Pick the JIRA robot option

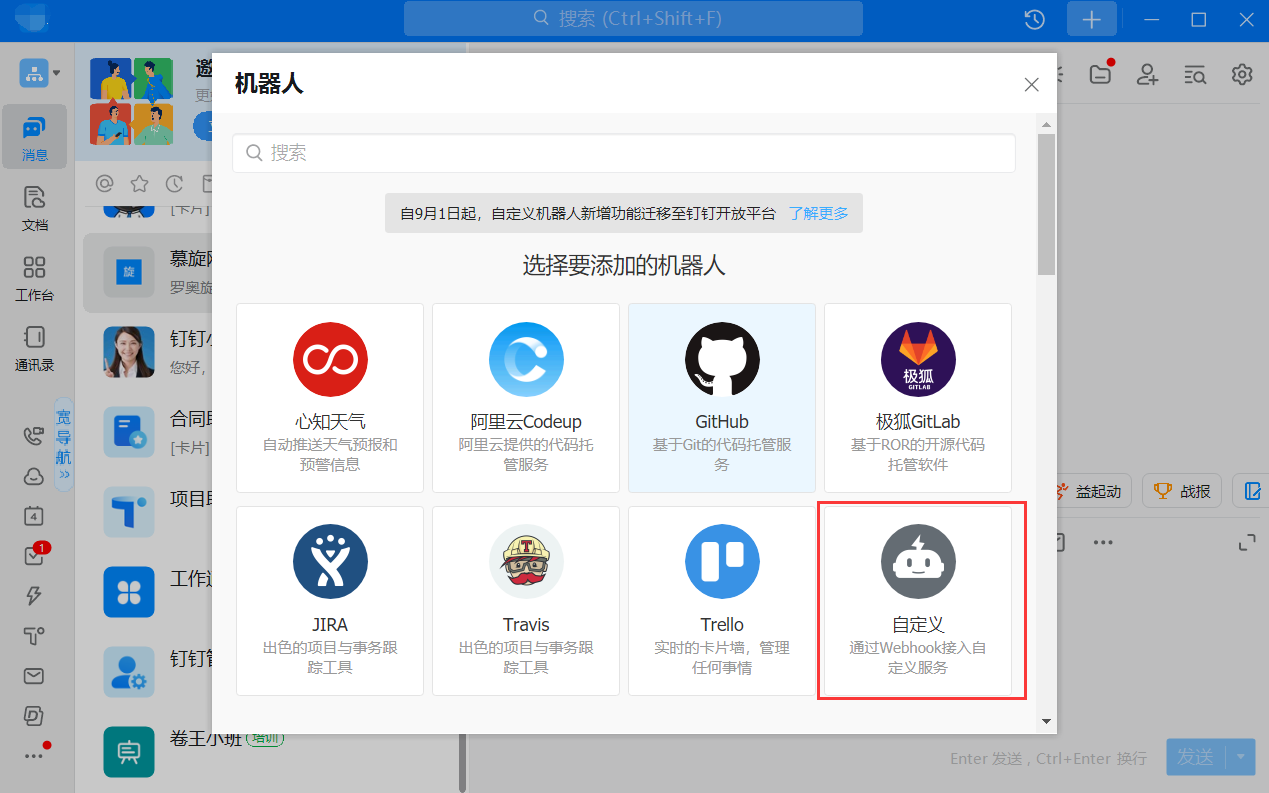tap(330, 600)
